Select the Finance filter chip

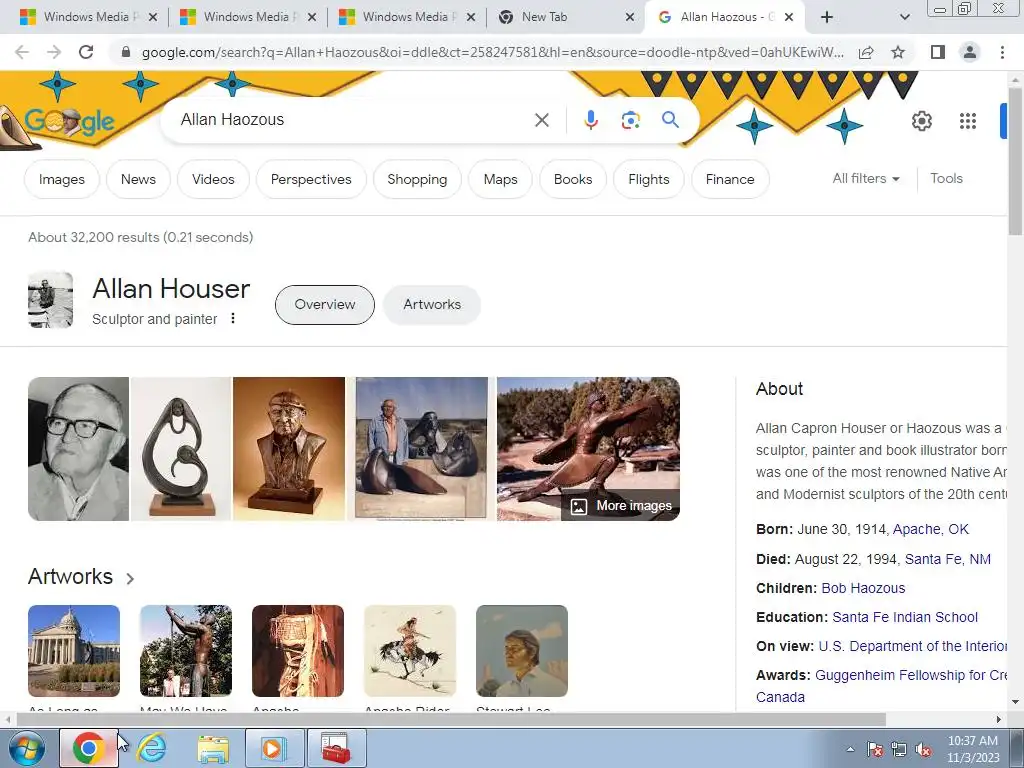coord(730,179)
